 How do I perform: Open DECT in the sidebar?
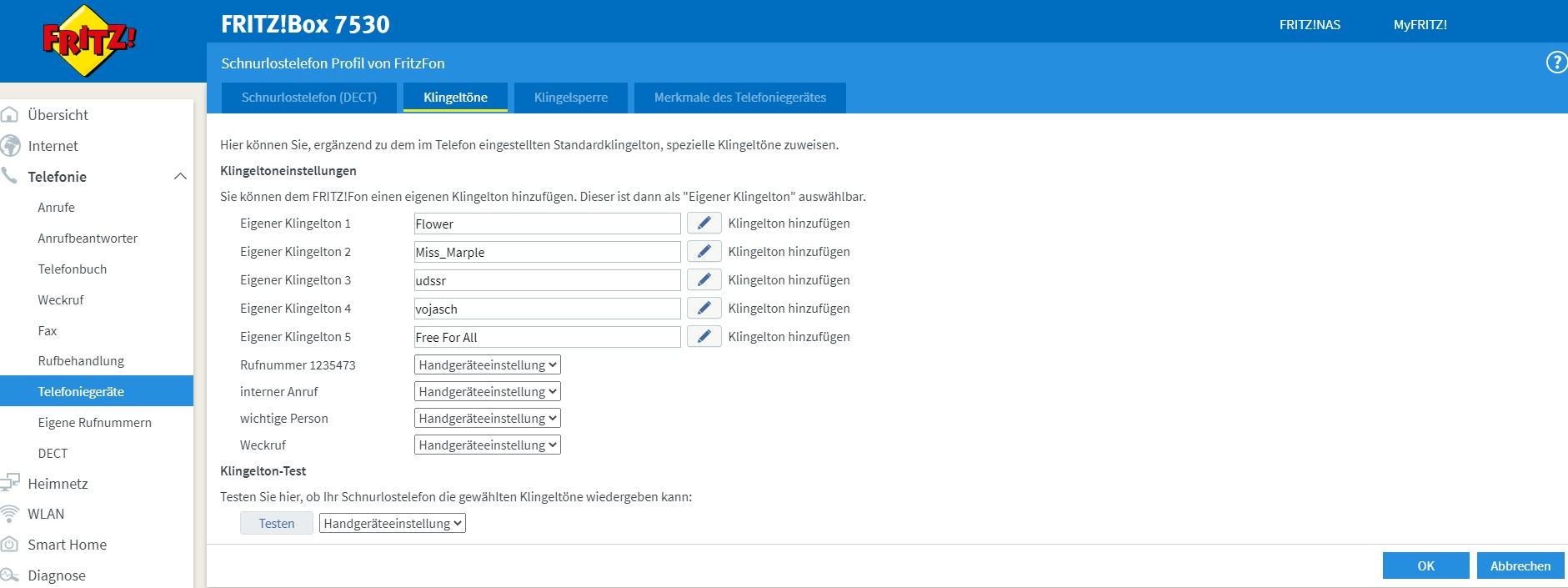(x=53, y=454)
